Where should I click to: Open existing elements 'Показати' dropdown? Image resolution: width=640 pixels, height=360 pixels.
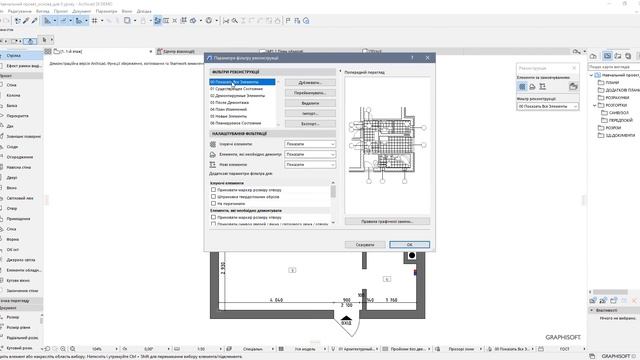[310, 144]
